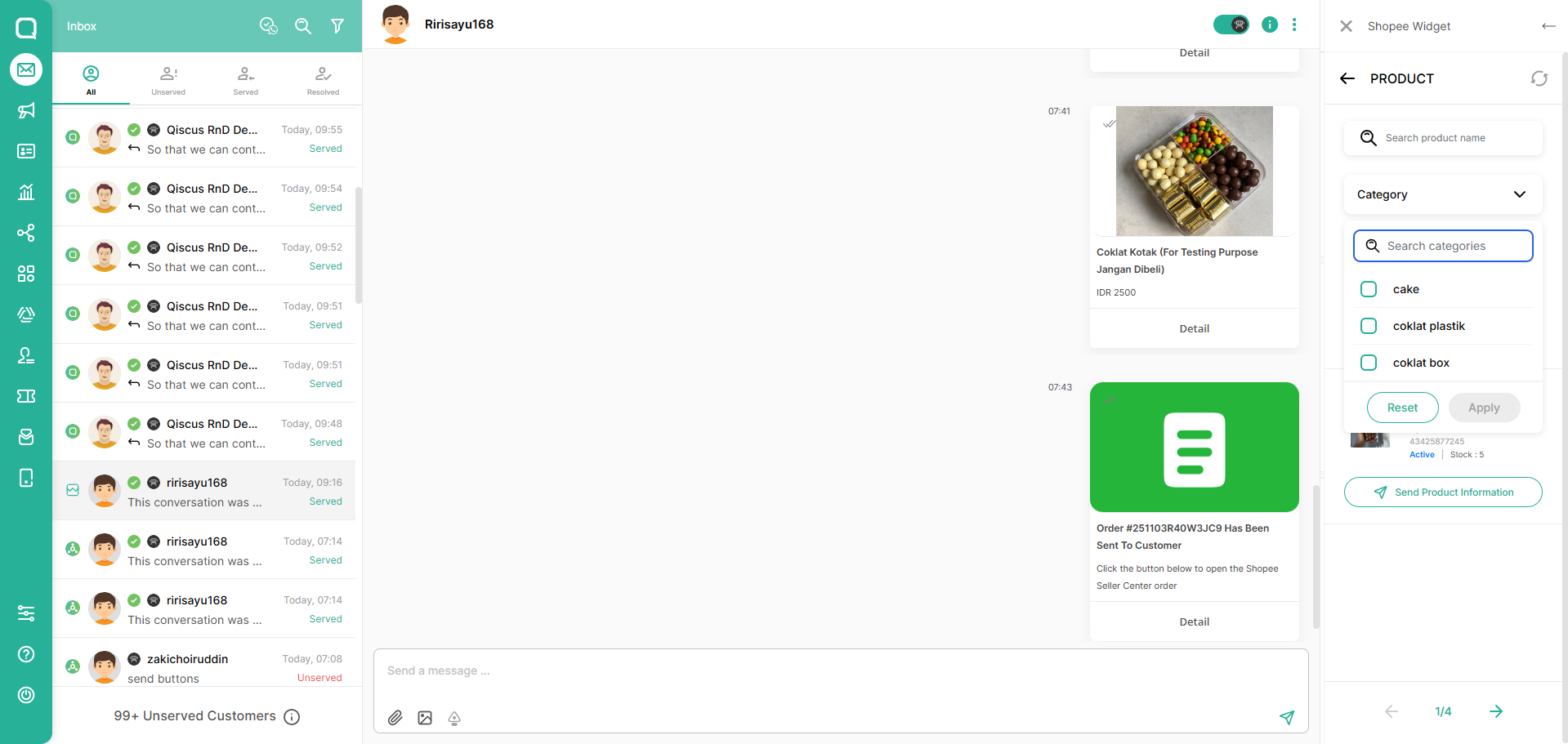
Task: Collapse the Shopee Widget with top-right arrow
Action: 1548,26
